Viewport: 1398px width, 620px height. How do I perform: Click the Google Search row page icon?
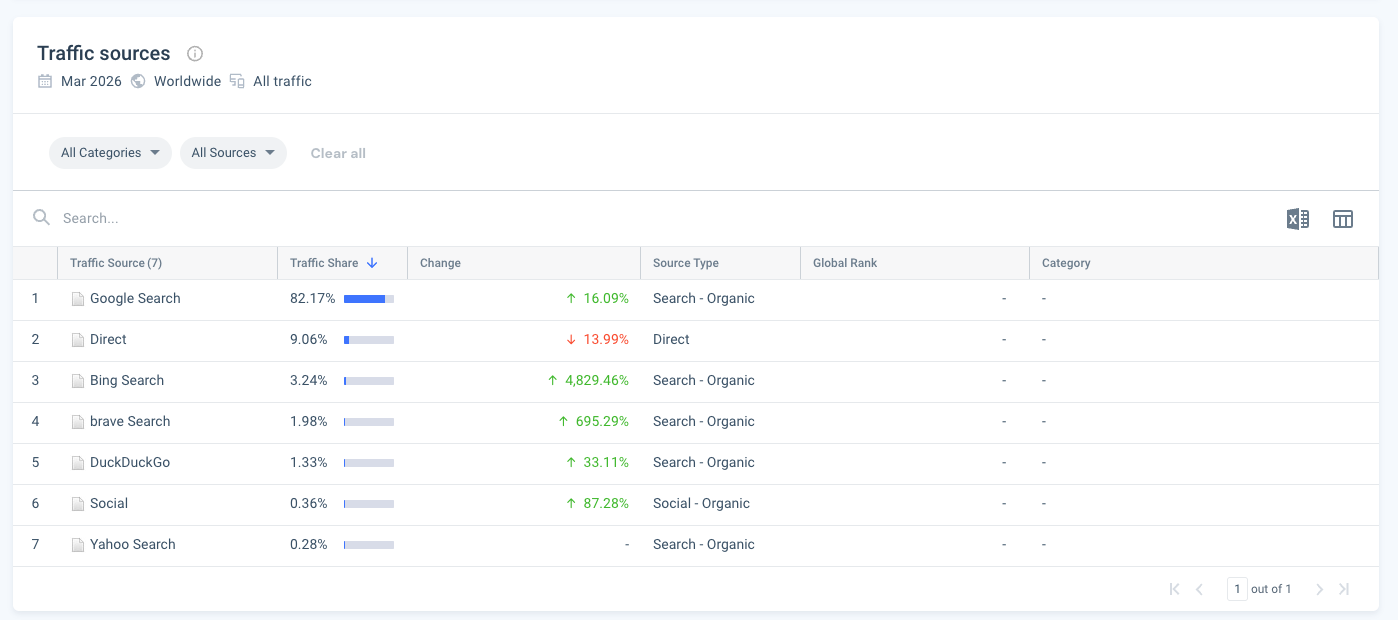(78, 299)
